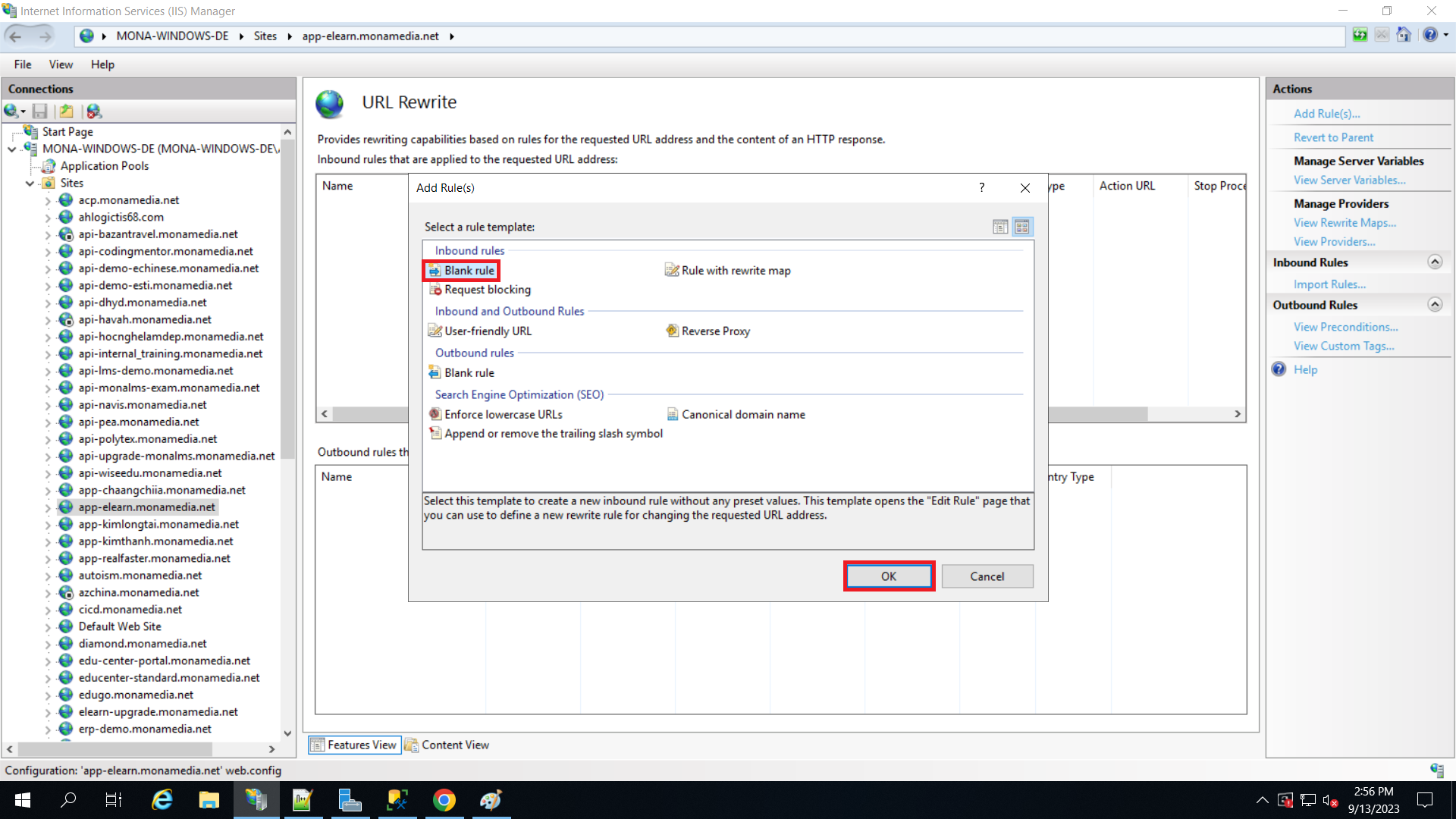Screen dimensions: 1456x819
Task: Click the dialog help question mark
Action: coord(981,187)
